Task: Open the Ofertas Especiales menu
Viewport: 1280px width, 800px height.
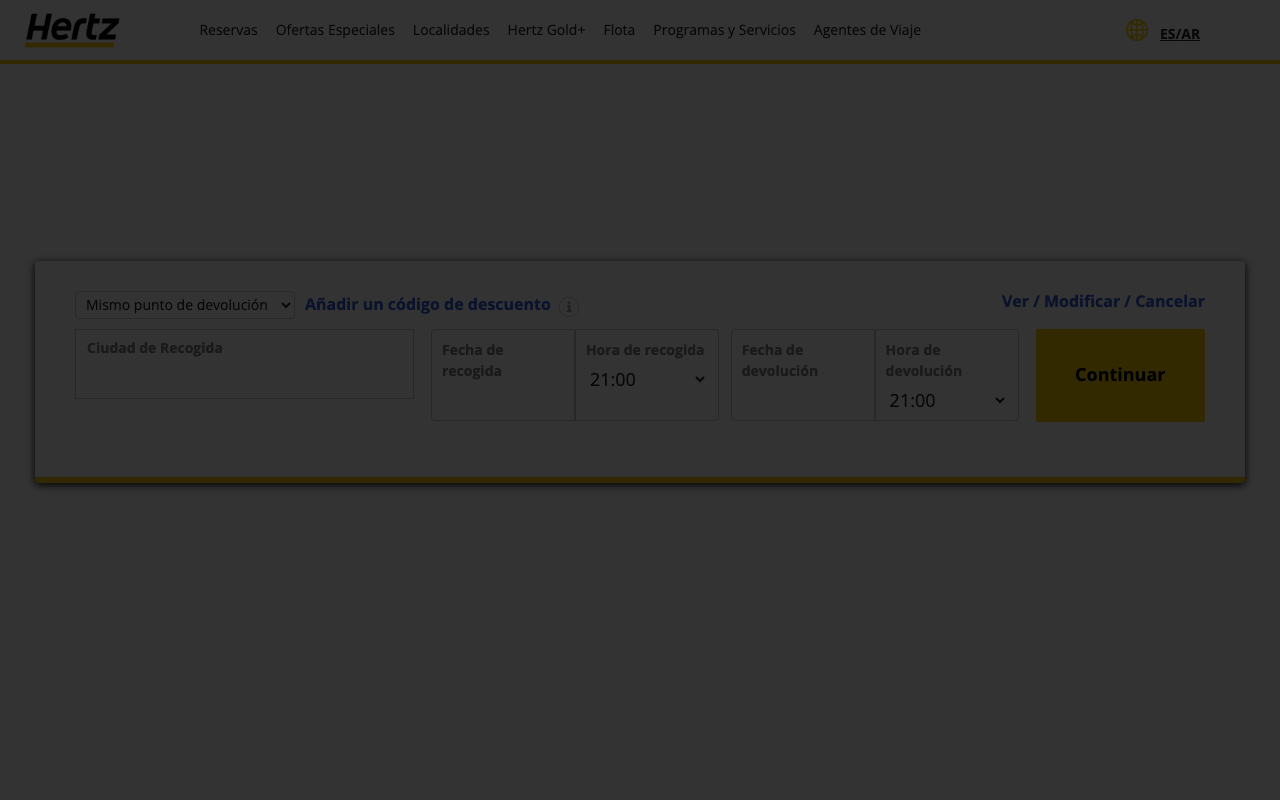Action: pos(335,30)
